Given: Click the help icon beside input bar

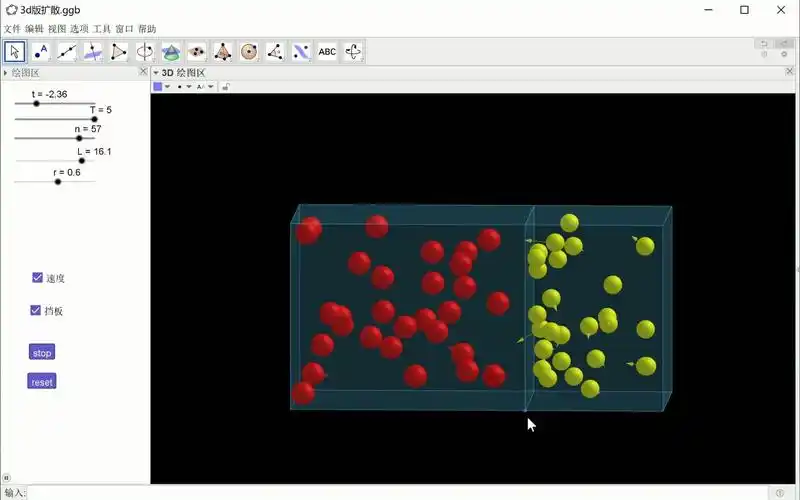Looking at the screenshot, I should (780, 493).
